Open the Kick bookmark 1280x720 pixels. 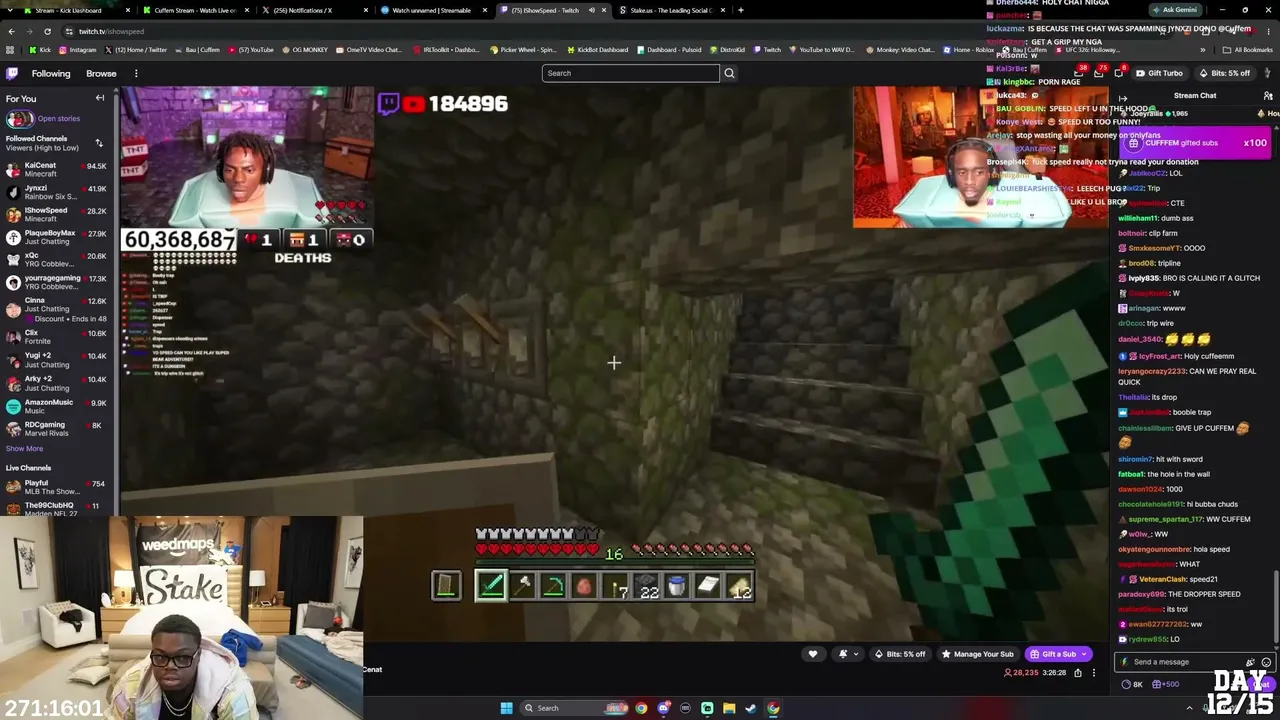[41, 50]
